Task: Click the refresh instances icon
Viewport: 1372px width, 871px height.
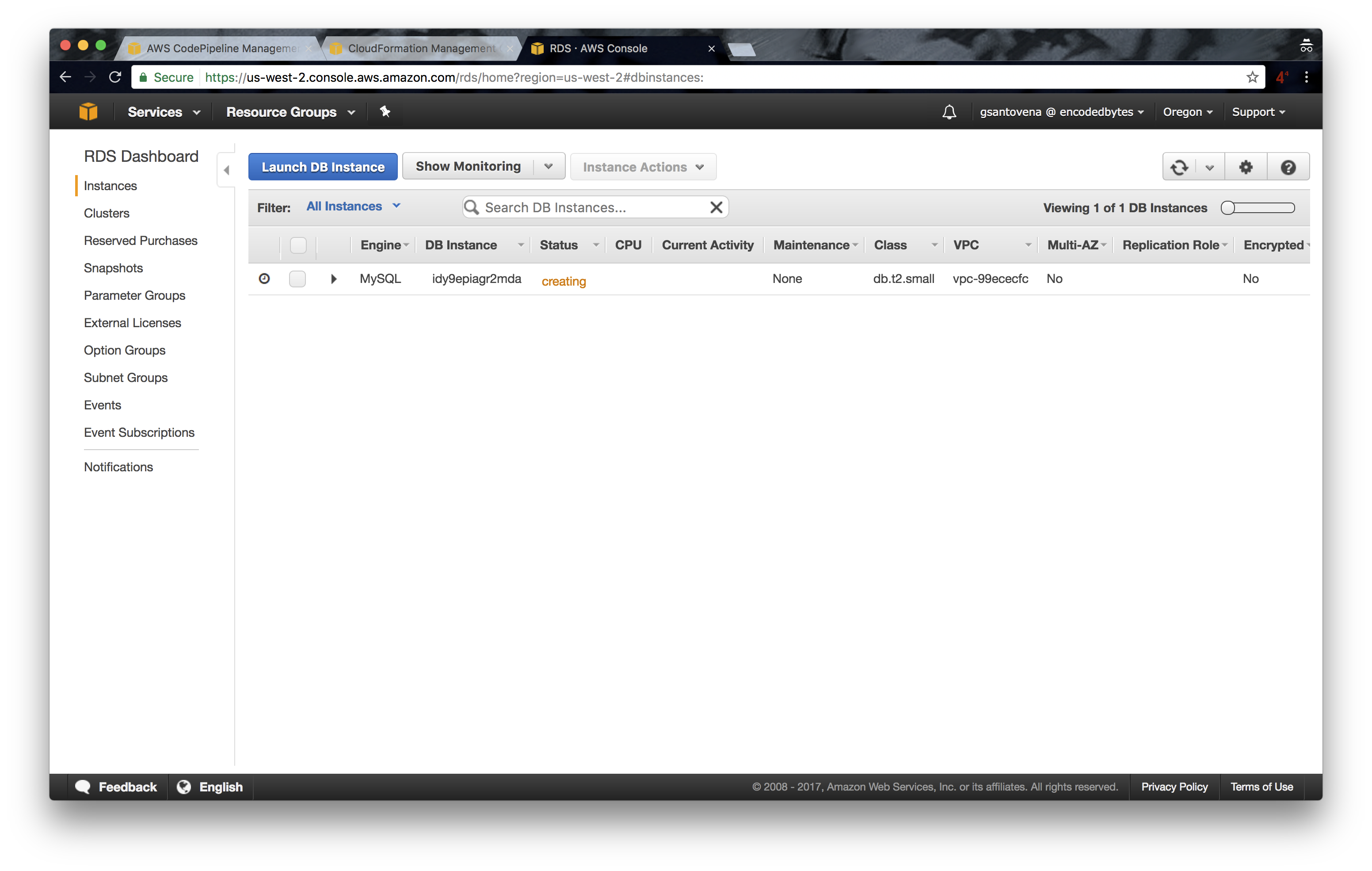Action: [x=1179, y=167]
